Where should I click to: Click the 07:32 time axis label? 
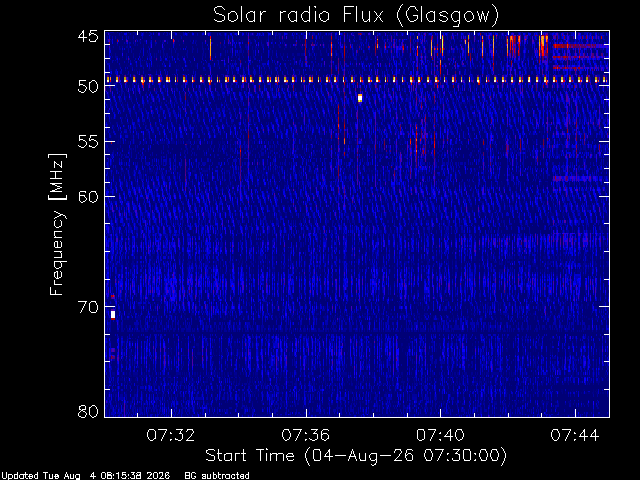pos(171,436)
